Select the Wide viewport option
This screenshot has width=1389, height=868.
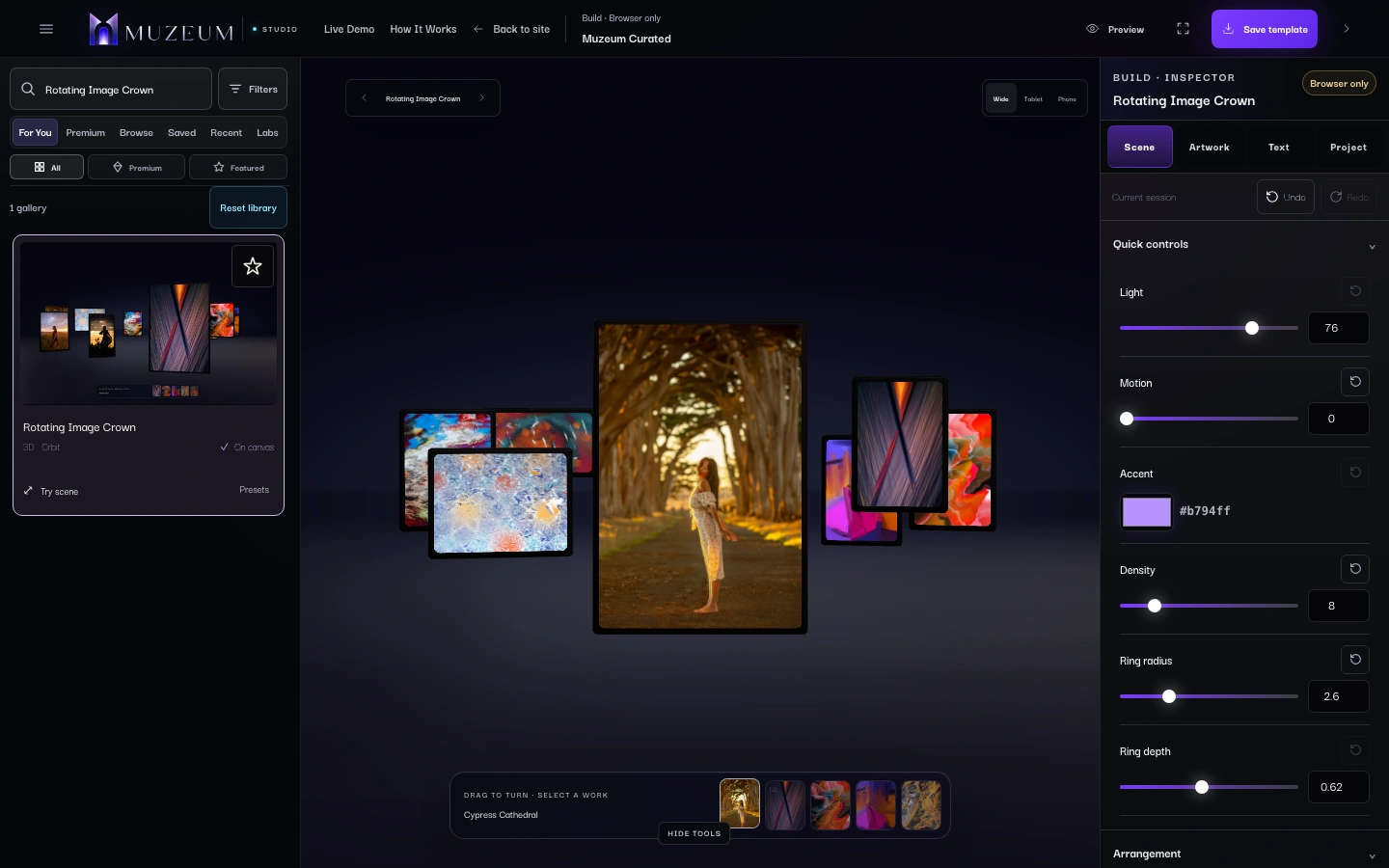coord(1001,98)
